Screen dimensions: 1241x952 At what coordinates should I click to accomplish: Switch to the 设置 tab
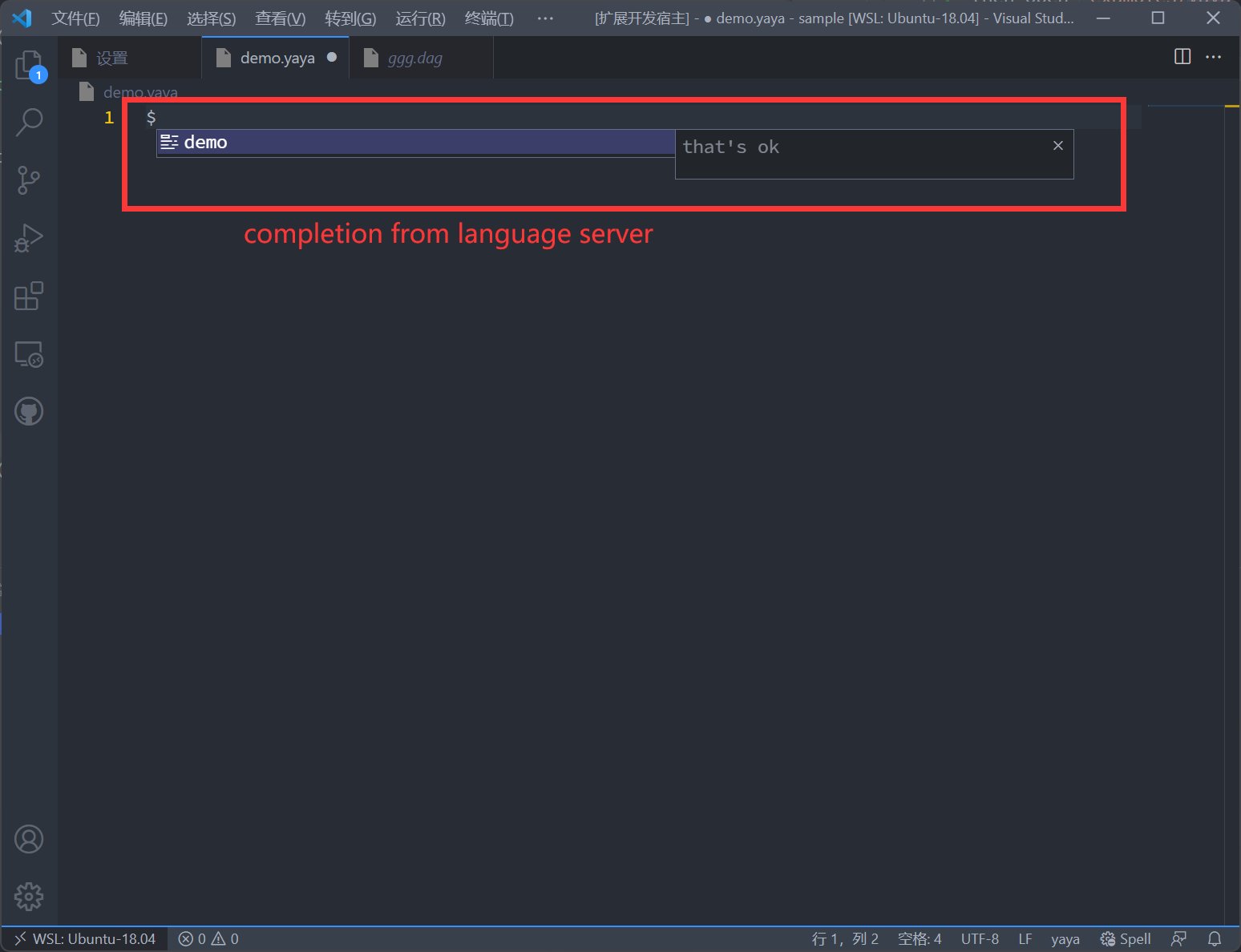(x=129, y=58)
